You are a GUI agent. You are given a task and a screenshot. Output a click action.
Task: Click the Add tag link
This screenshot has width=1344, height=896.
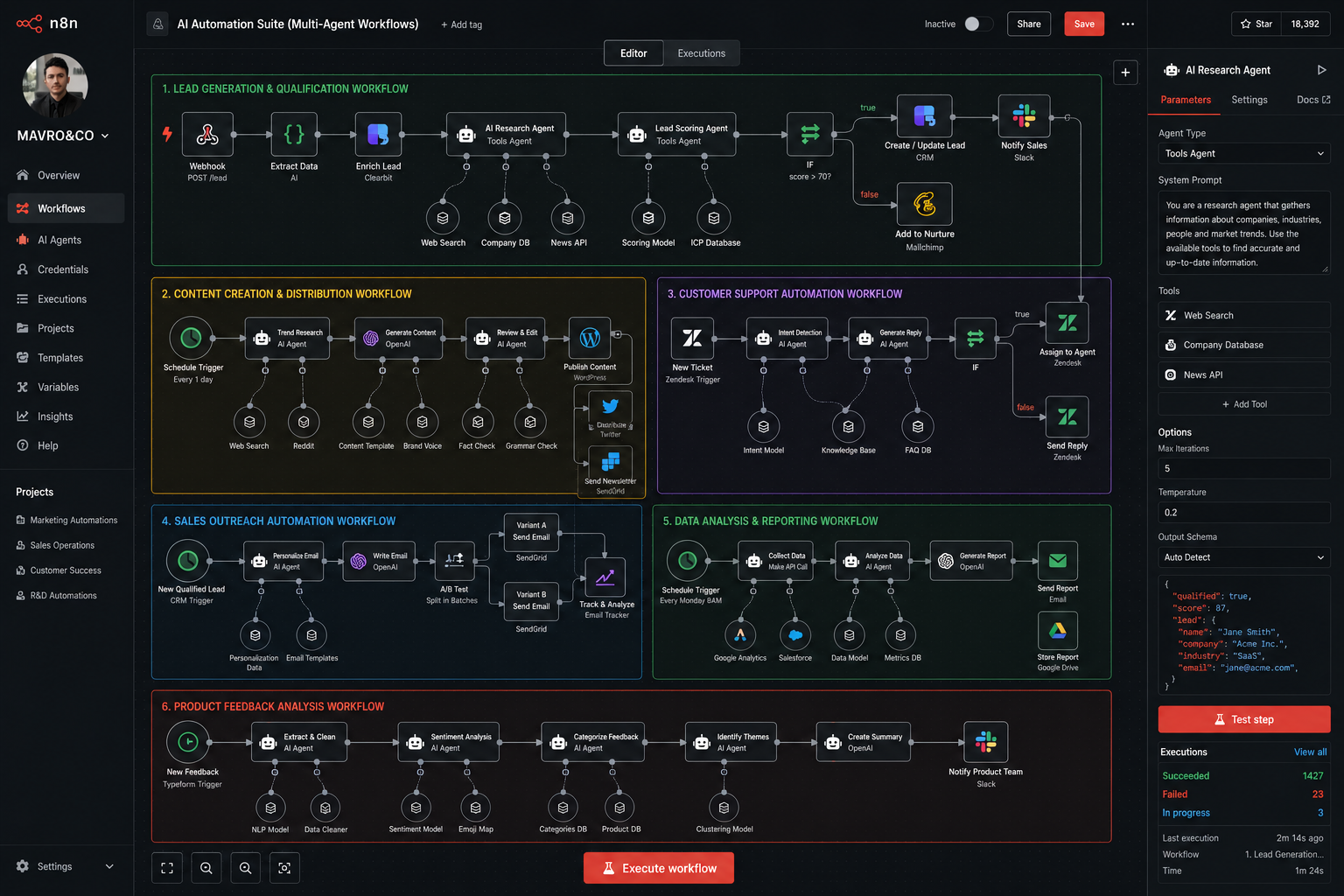pyautogui.click(x=461, y=24)
